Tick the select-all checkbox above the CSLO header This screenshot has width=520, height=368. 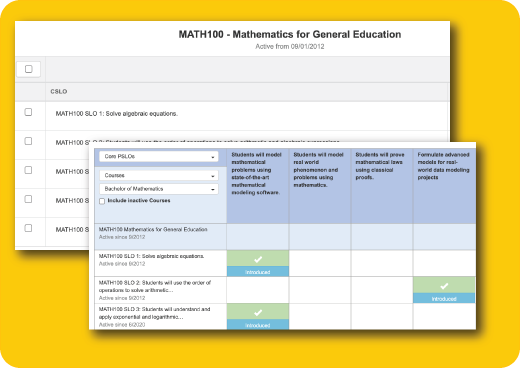[x=29, y=69]
